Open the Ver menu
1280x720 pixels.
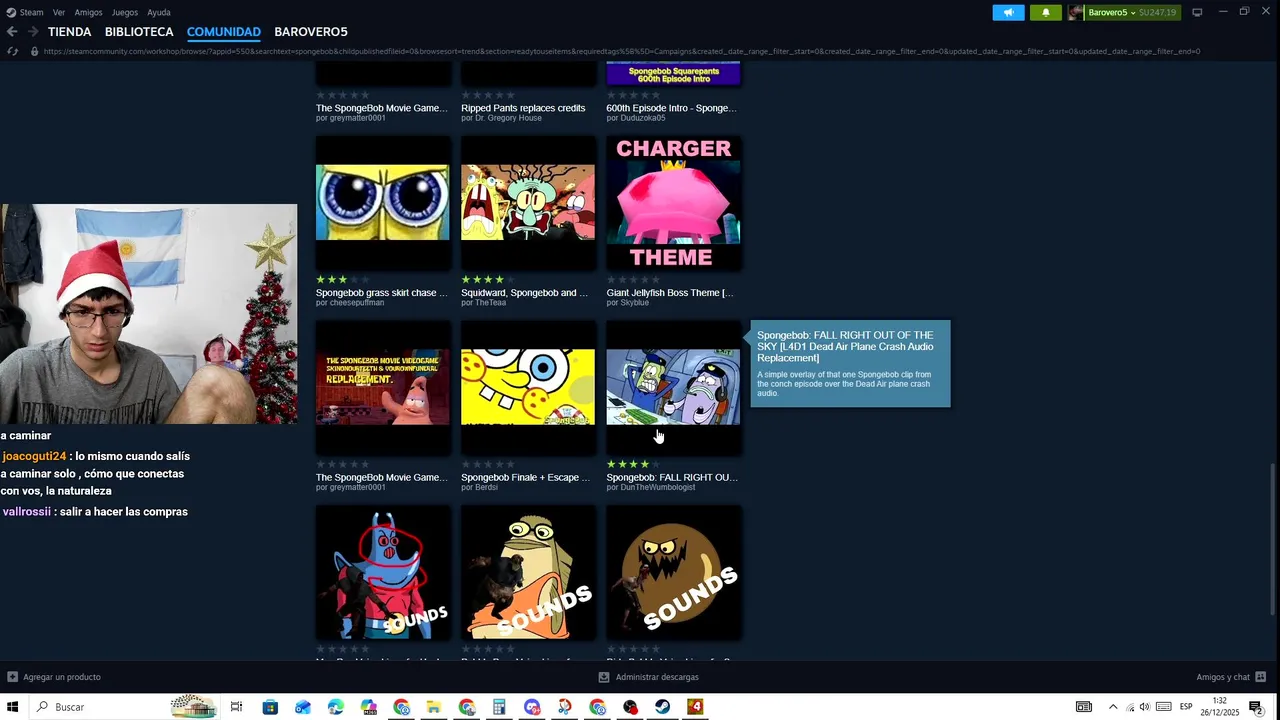click(x=59, y=12)
